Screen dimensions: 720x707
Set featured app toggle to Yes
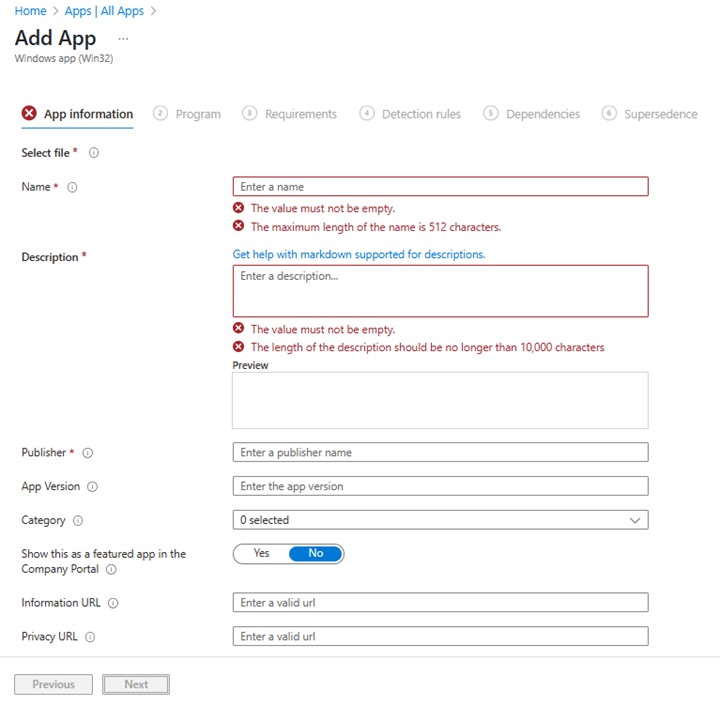click(x=262, y=553)
